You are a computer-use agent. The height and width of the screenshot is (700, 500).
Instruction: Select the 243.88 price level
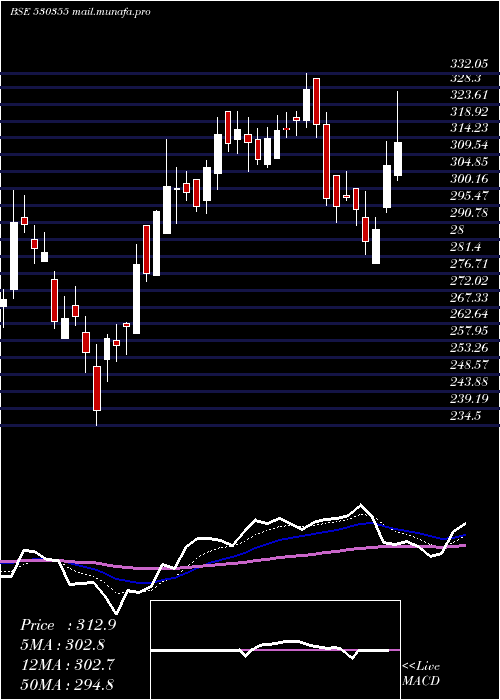pos(469,382)
